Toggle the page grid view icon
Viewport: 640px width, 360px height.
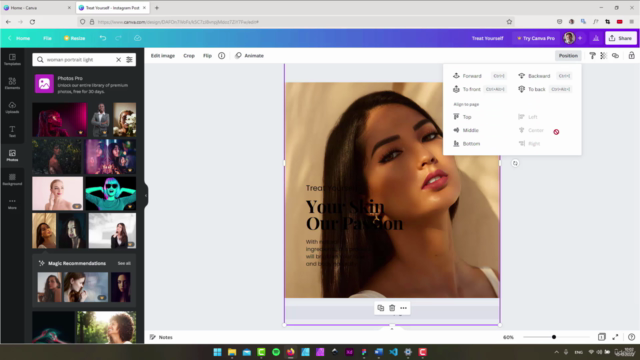tap(602, 337)
